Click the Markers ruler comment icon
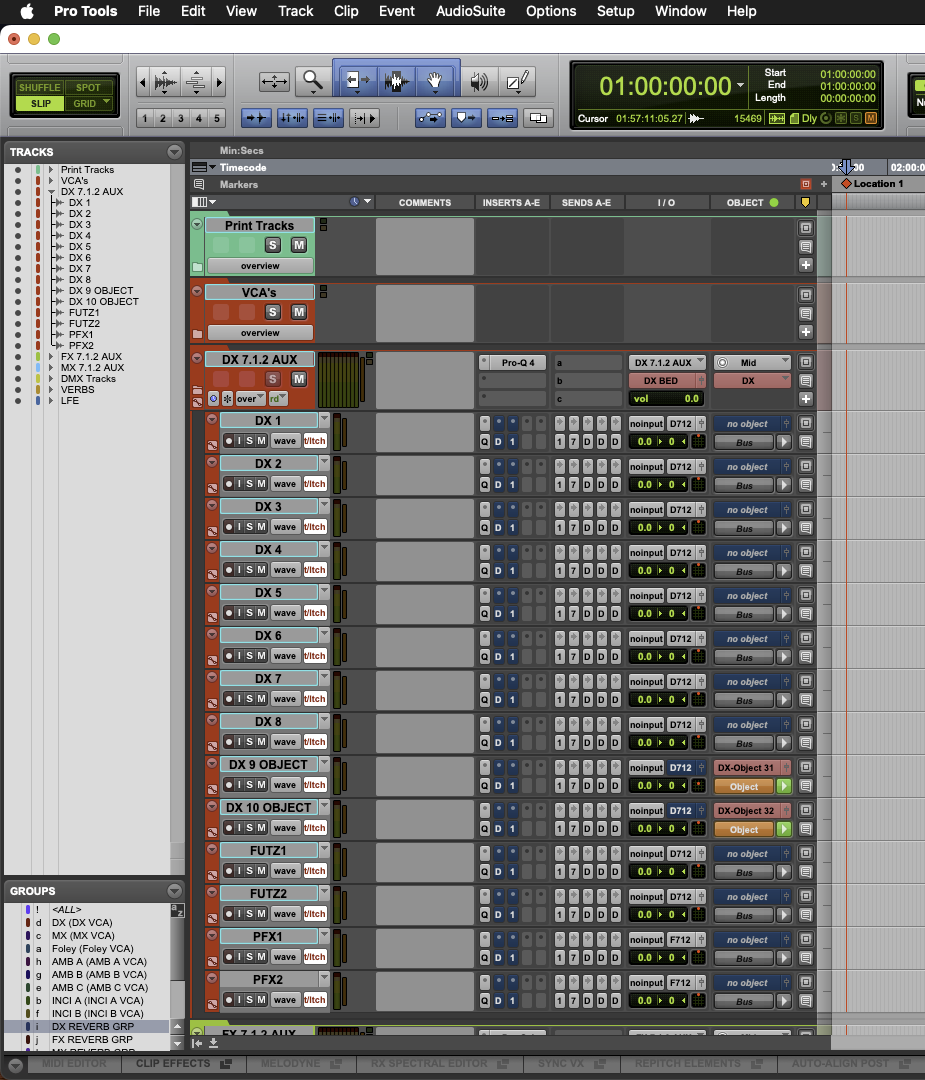 click(x=199, y=184)
